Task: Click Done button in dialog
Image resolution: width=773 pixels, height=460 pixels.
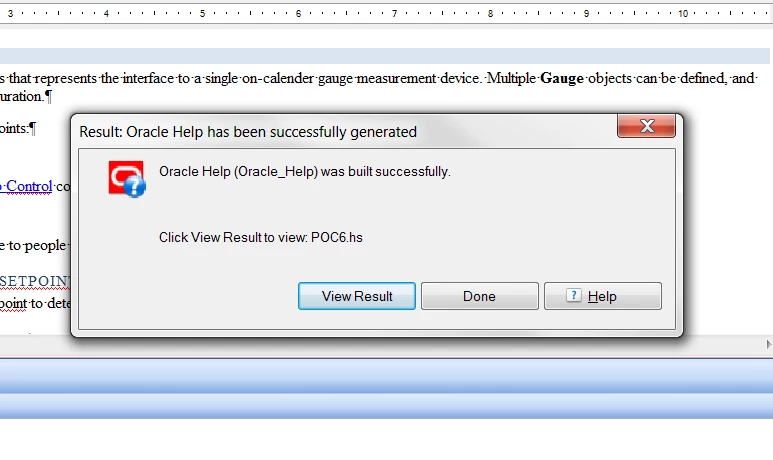Action: coord(480,296)
